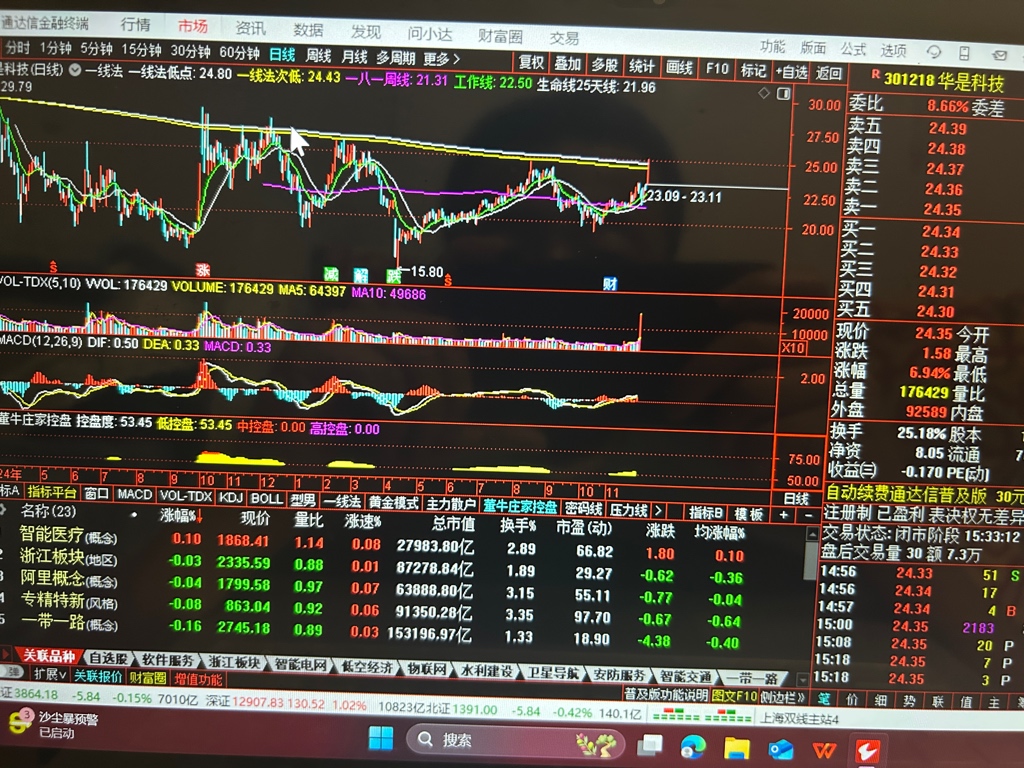1024x768 pixels.
Task: Toggle +自选 to add to watchlist
Action: (x=792, y=72)
